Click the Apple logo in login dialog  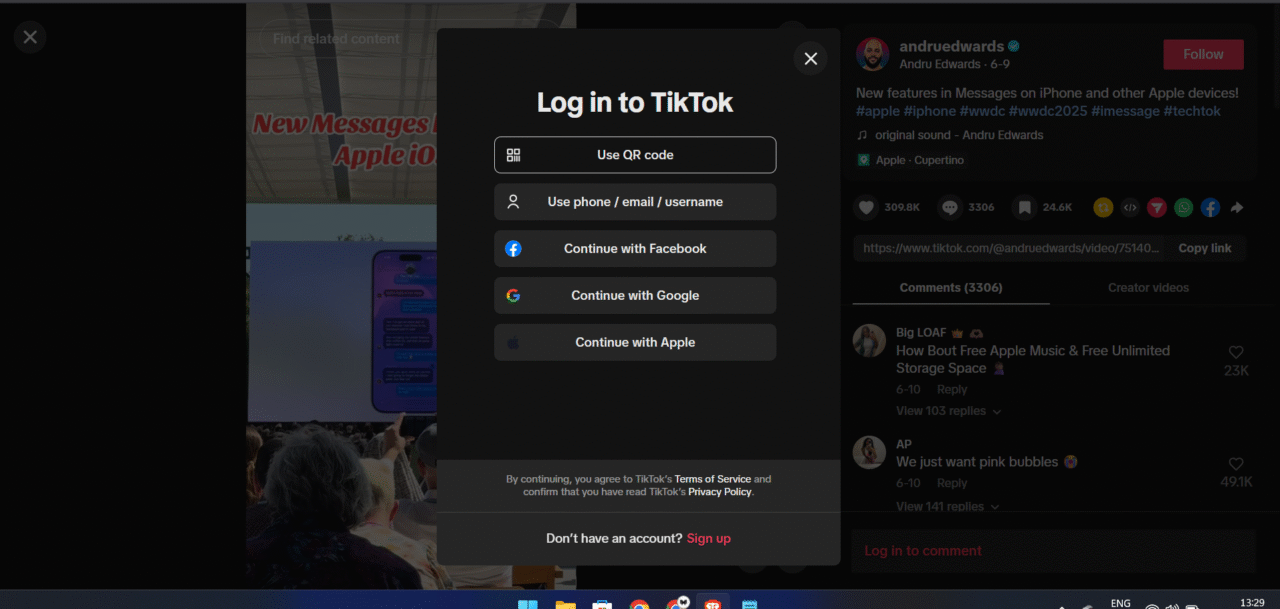point(513,342)
